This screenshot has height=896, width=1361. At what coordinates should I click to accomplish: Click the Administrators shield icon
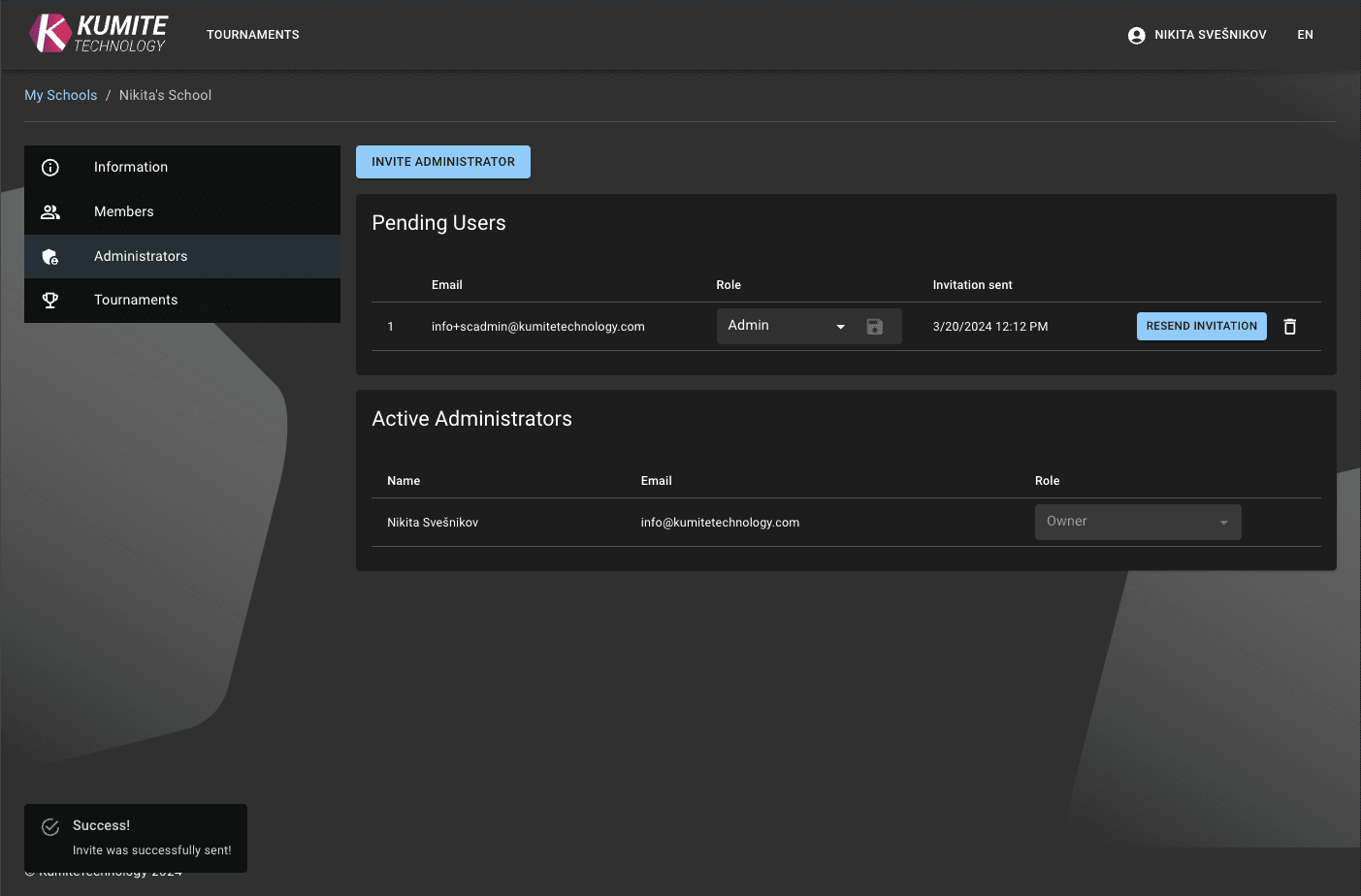point(50,257)
